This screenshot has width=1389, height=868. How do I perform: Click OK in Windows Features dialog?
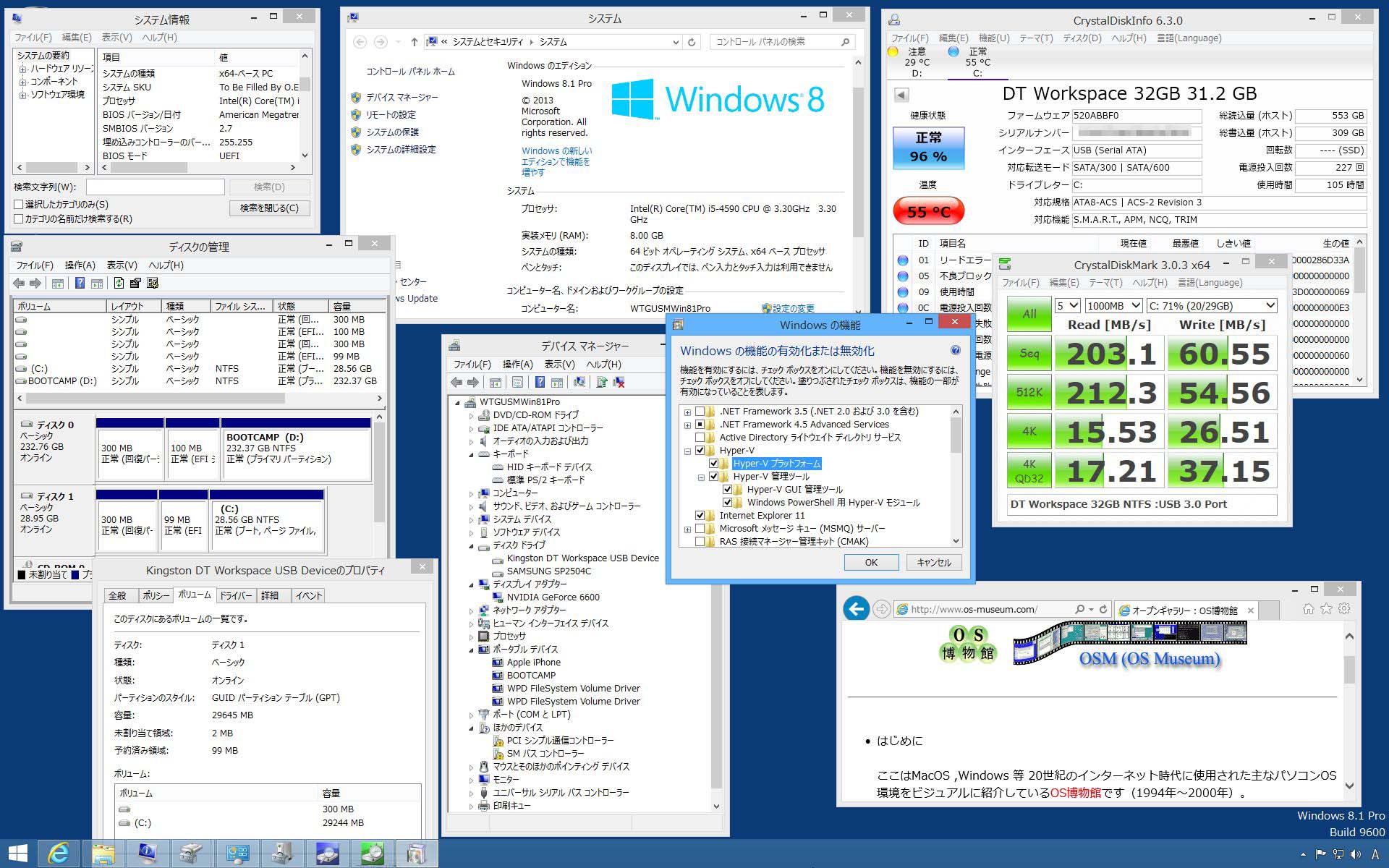(871, 562)
